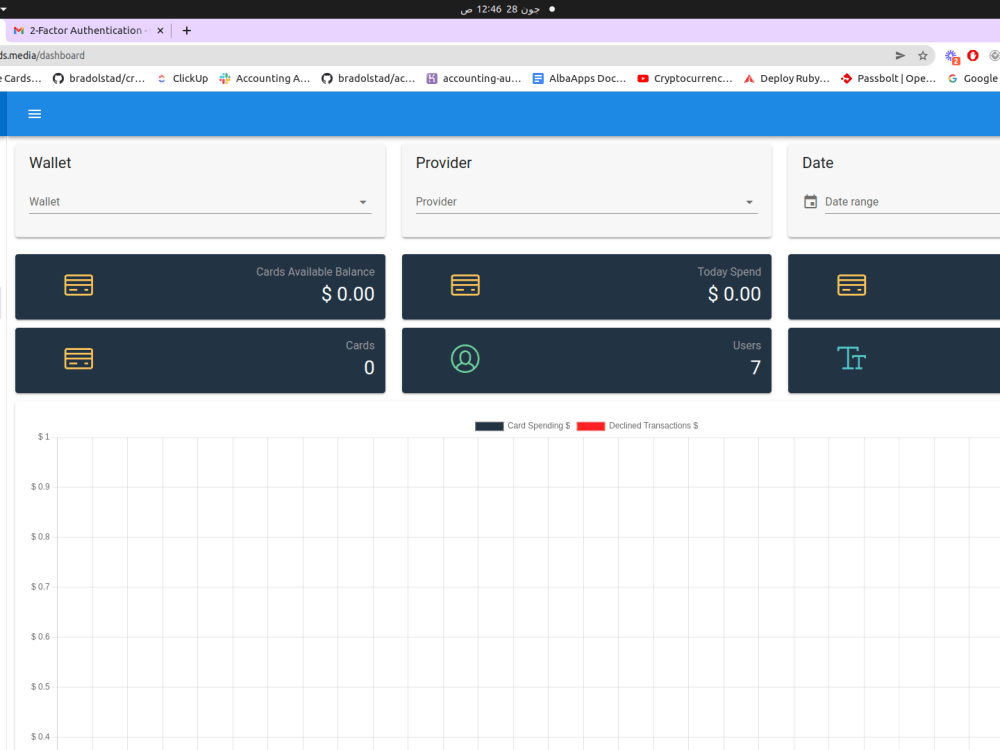
Task: Click the Date range input field
Action: 912,202
